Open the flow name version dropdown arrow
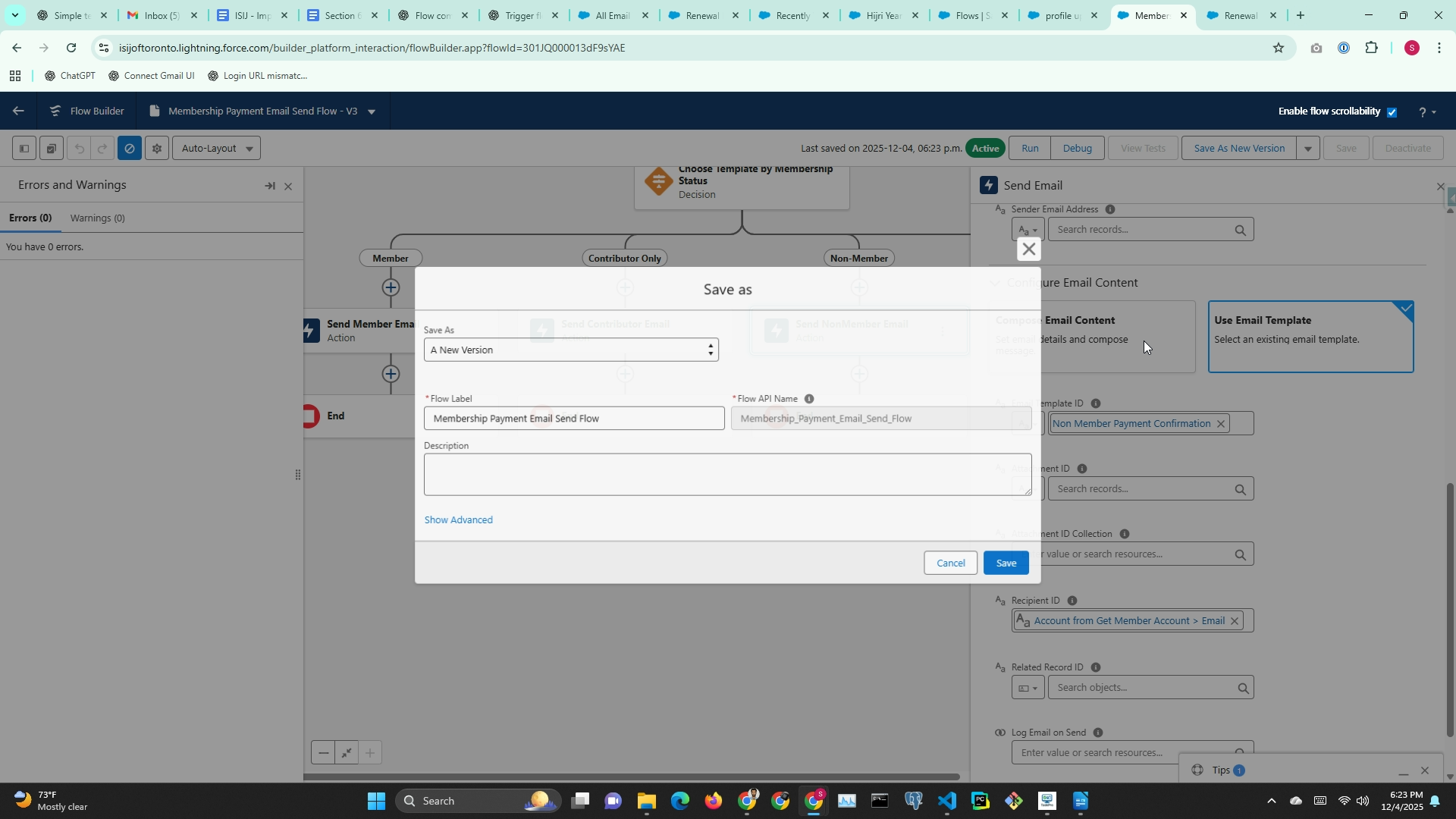The image size is (1456, 819). coord(372,112)
